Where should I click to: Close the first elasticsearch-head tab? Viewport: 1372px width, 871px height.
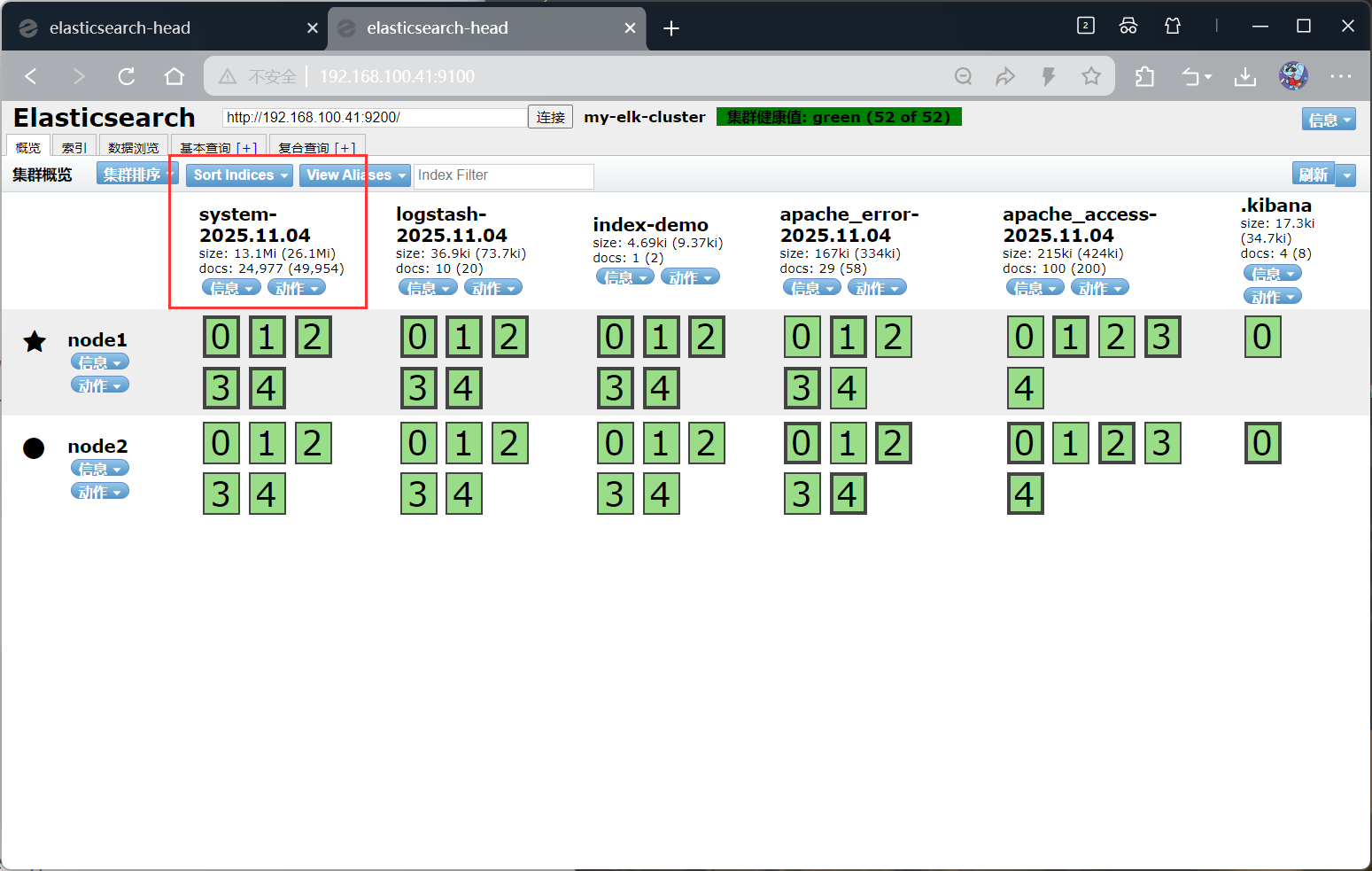click(x=313, y=28)
